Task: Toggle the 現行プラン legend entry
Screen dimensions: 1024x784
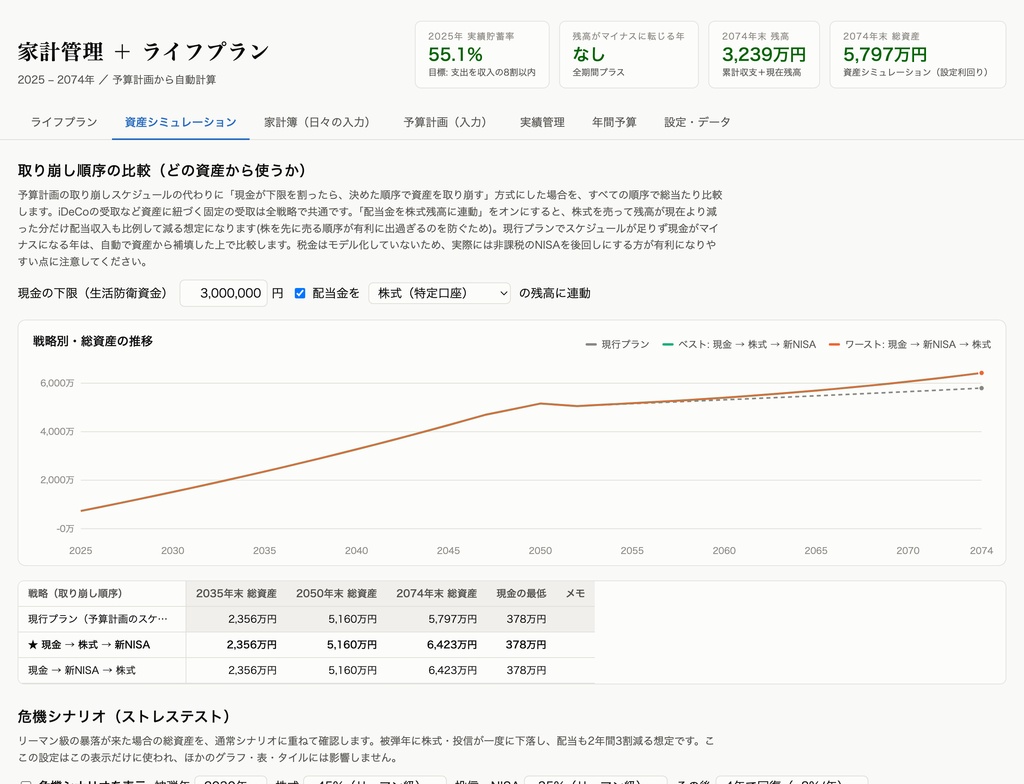Action: [x=617, y=344]
